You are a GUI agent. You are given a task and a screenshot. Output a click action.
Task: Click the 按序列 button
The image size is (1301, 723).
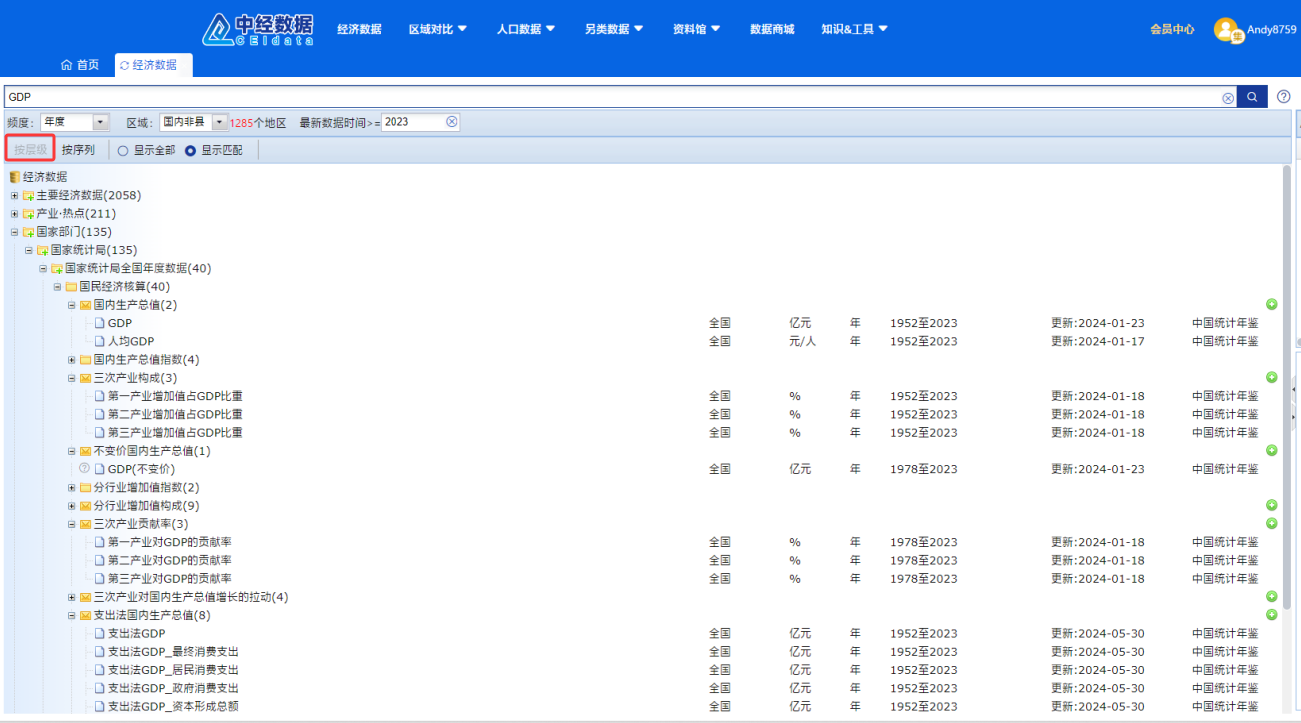[x=78, y=150]
